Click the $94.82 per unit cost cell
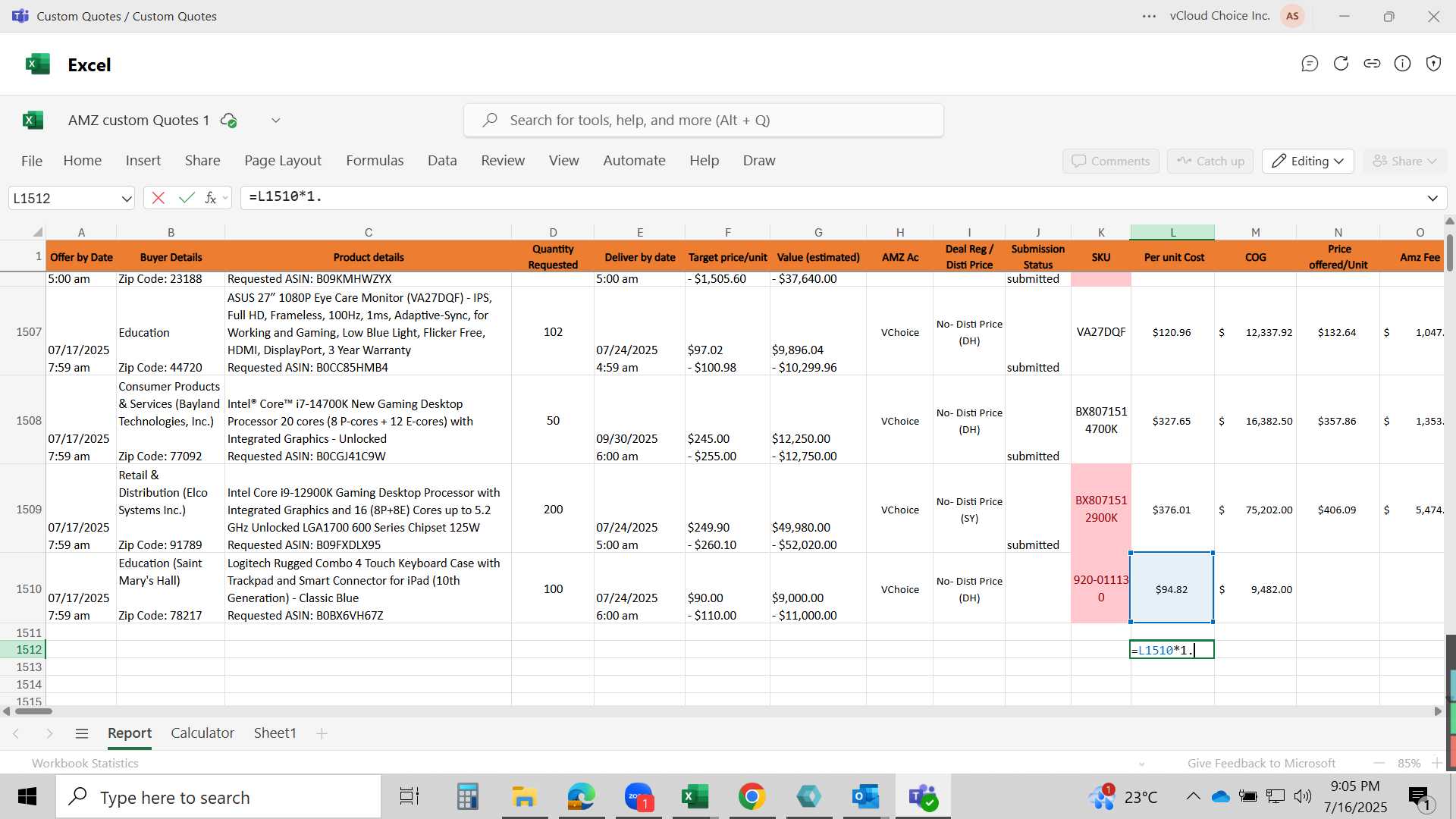 [x=1172, y=588]
